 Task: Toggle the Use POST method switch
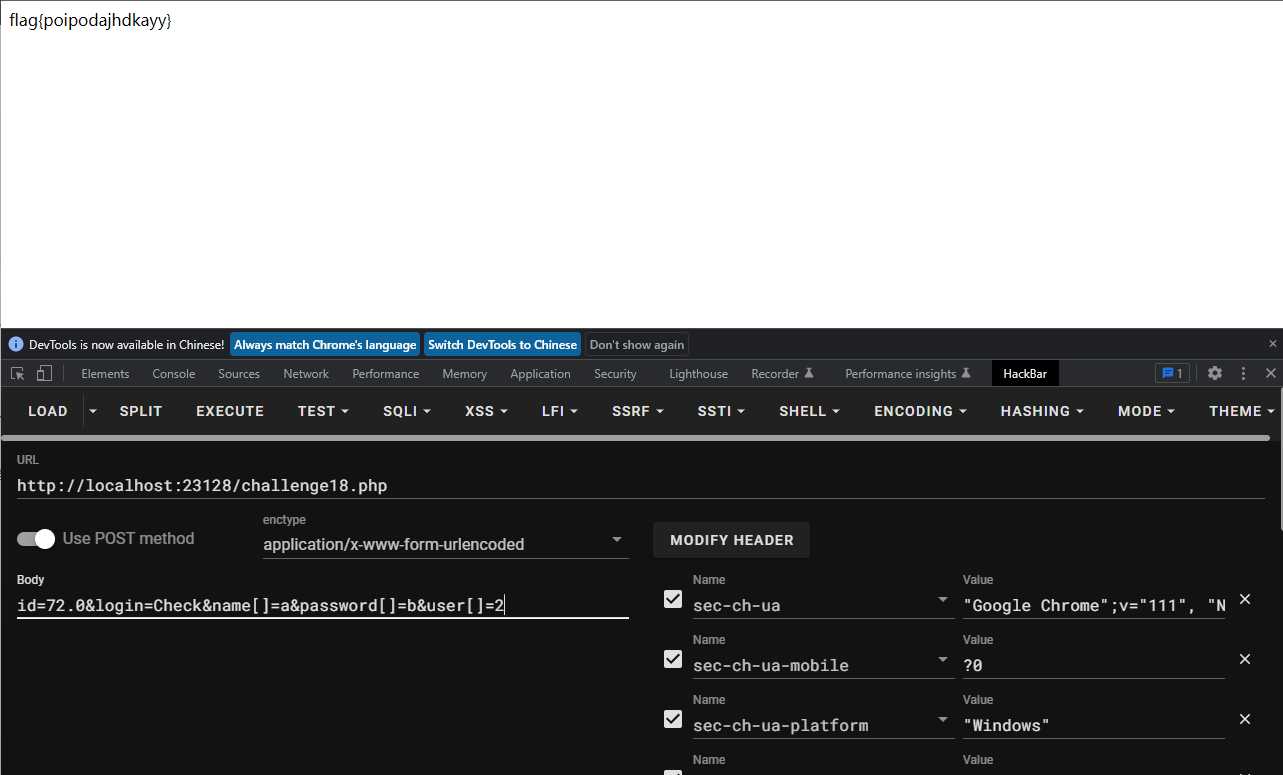click(x=37, y=539)
